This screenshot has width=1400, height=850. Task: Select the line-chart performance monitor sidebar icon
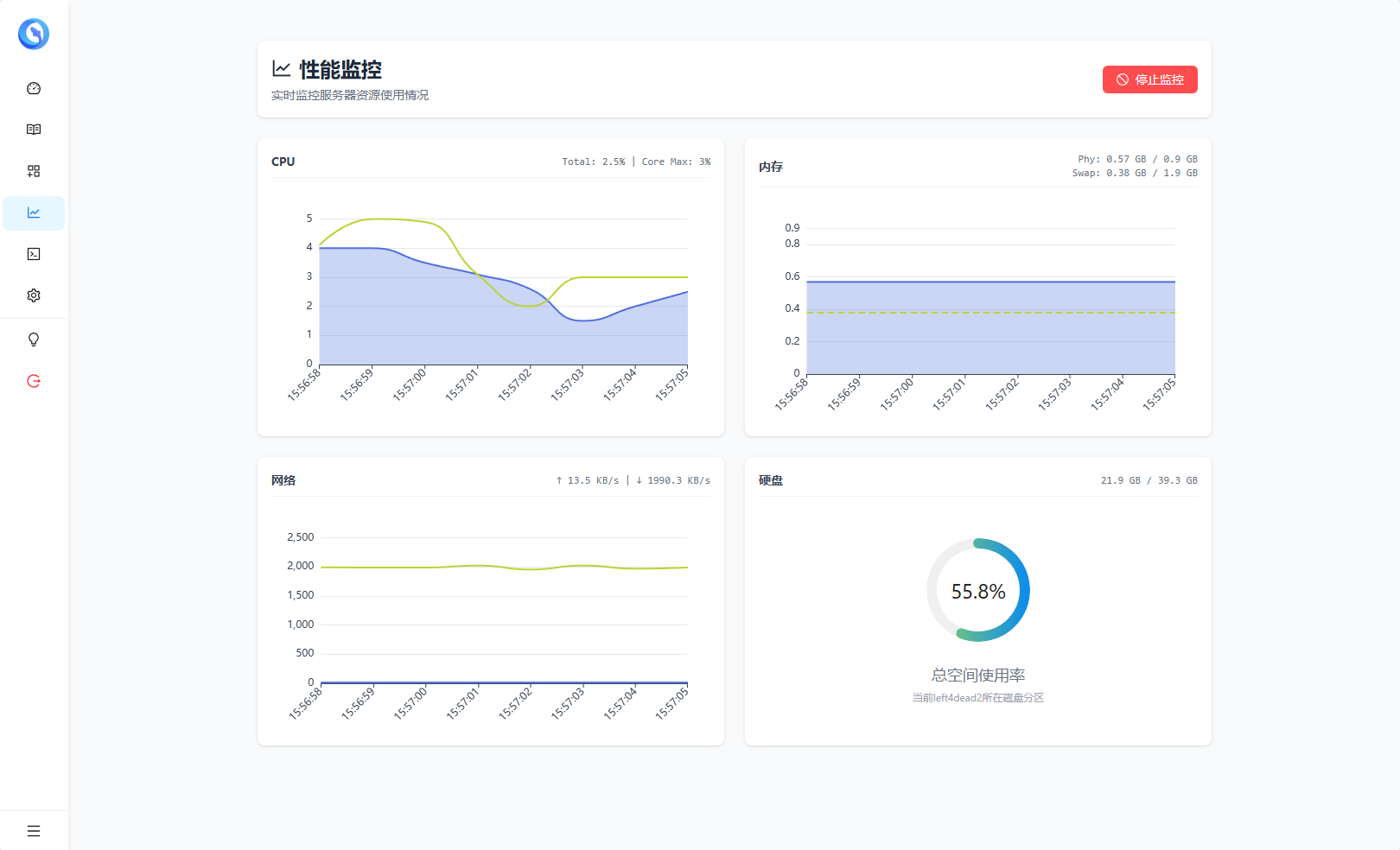coord(34,212)
